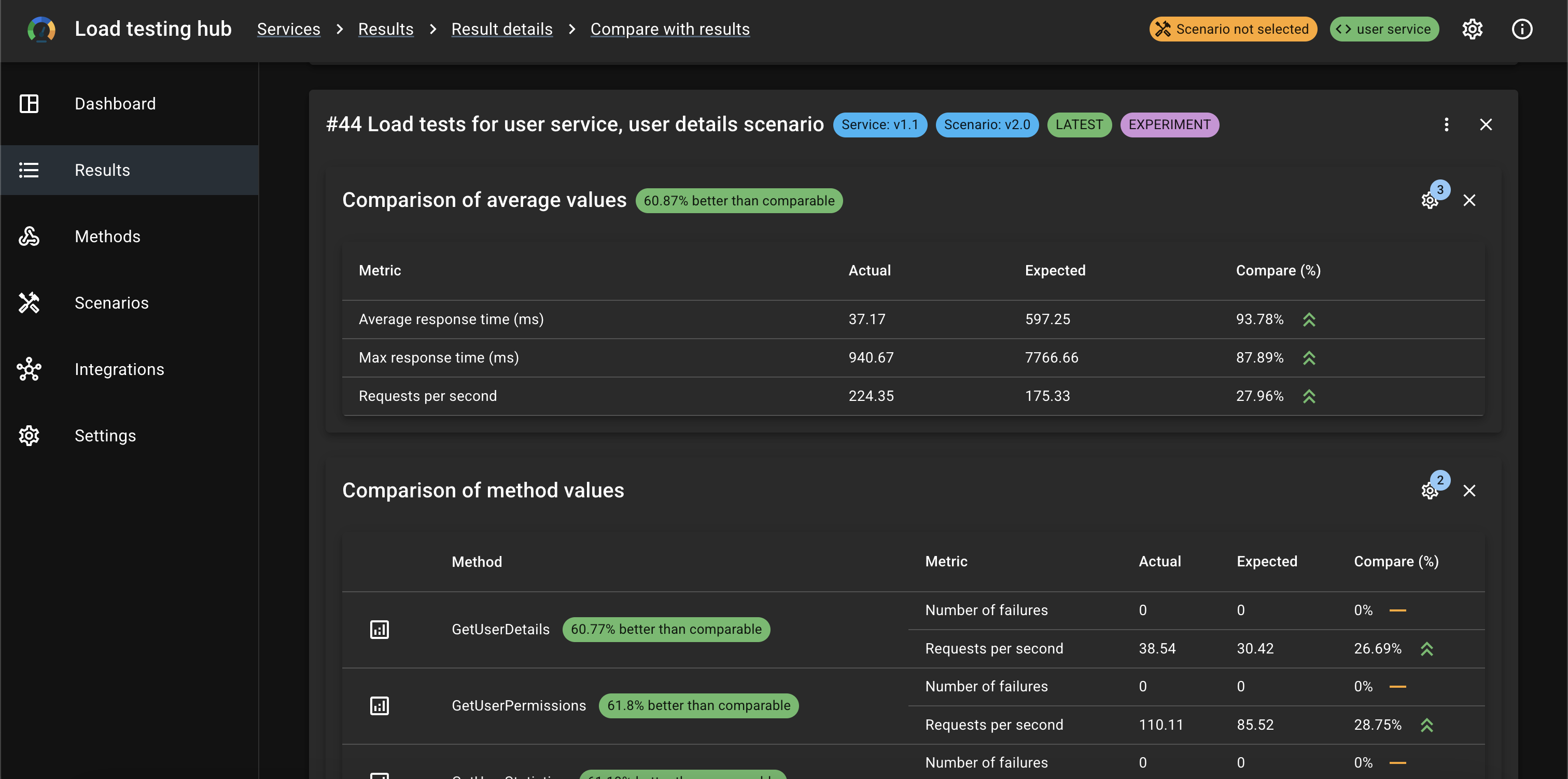Viewport: 1568px width, 779px height.
Task: Open method values comparison settings gear
Action: [x=1430, y=491]
